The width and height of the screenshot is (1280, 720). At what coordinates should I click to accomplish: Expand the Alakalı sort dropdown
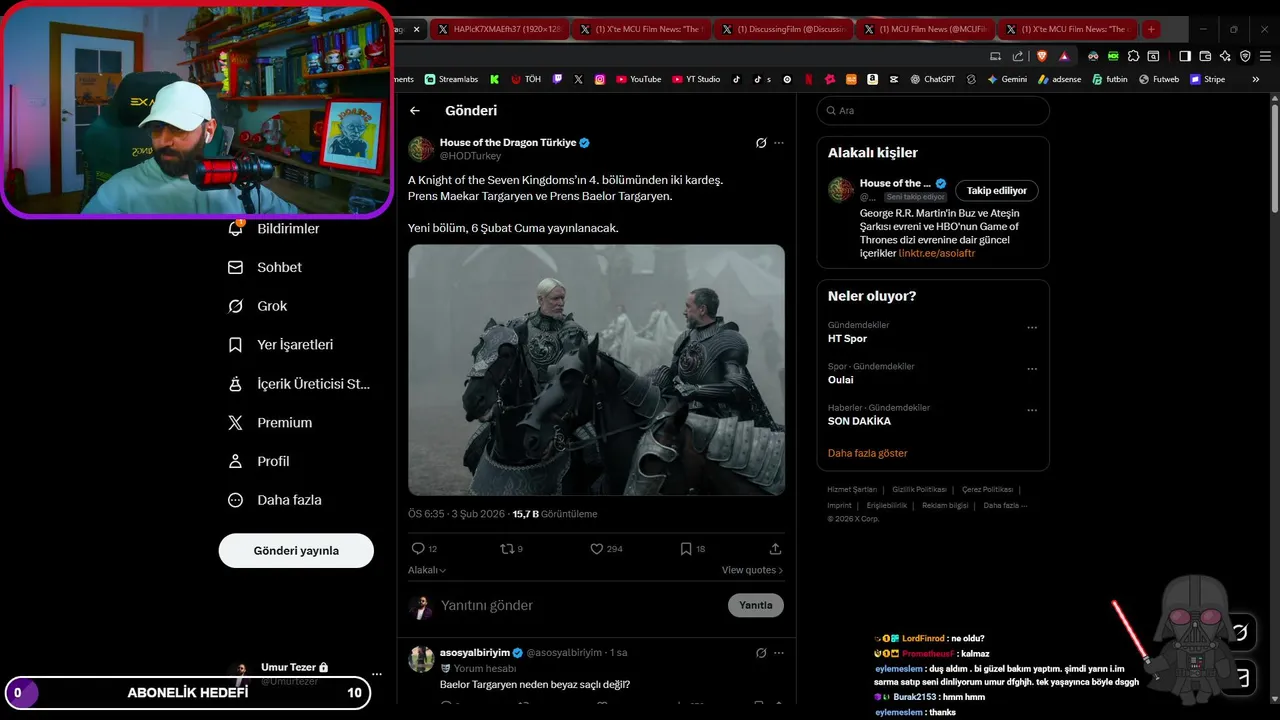click(x=427, y=570)
